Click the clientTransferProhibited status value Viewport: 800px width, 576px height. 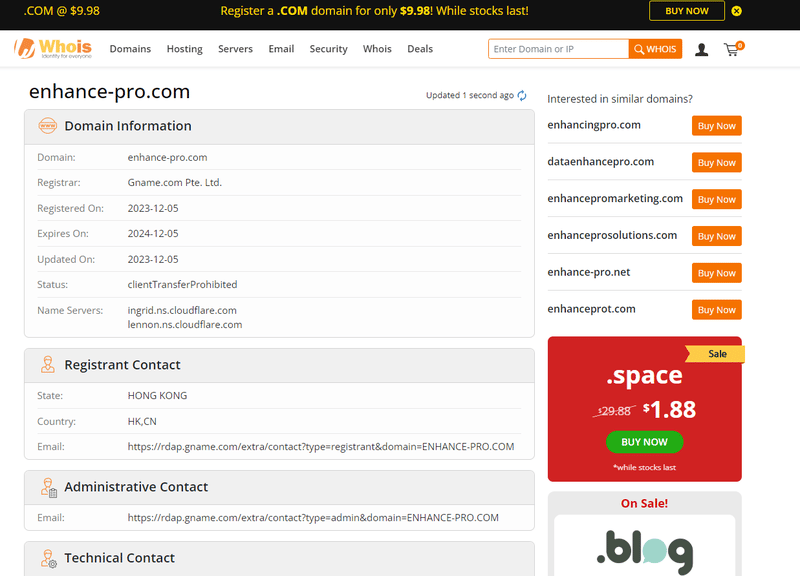click(x=182, y=285)
